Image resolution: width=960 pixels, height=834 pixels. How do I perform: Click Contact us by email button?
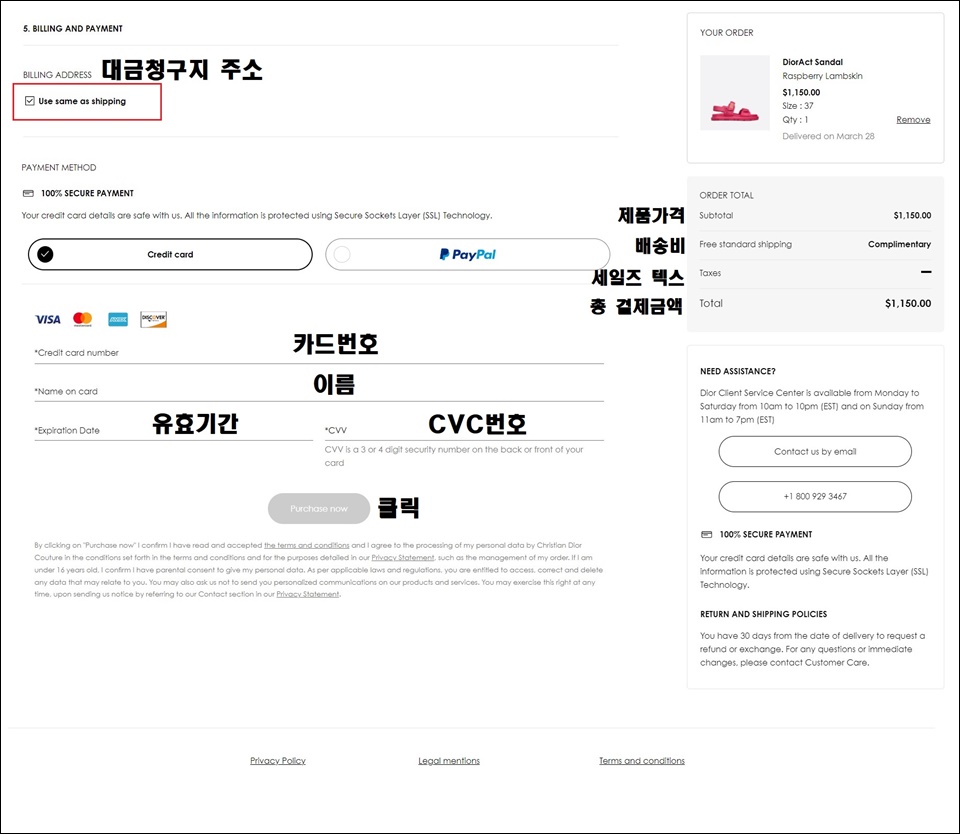coord(815,451)
